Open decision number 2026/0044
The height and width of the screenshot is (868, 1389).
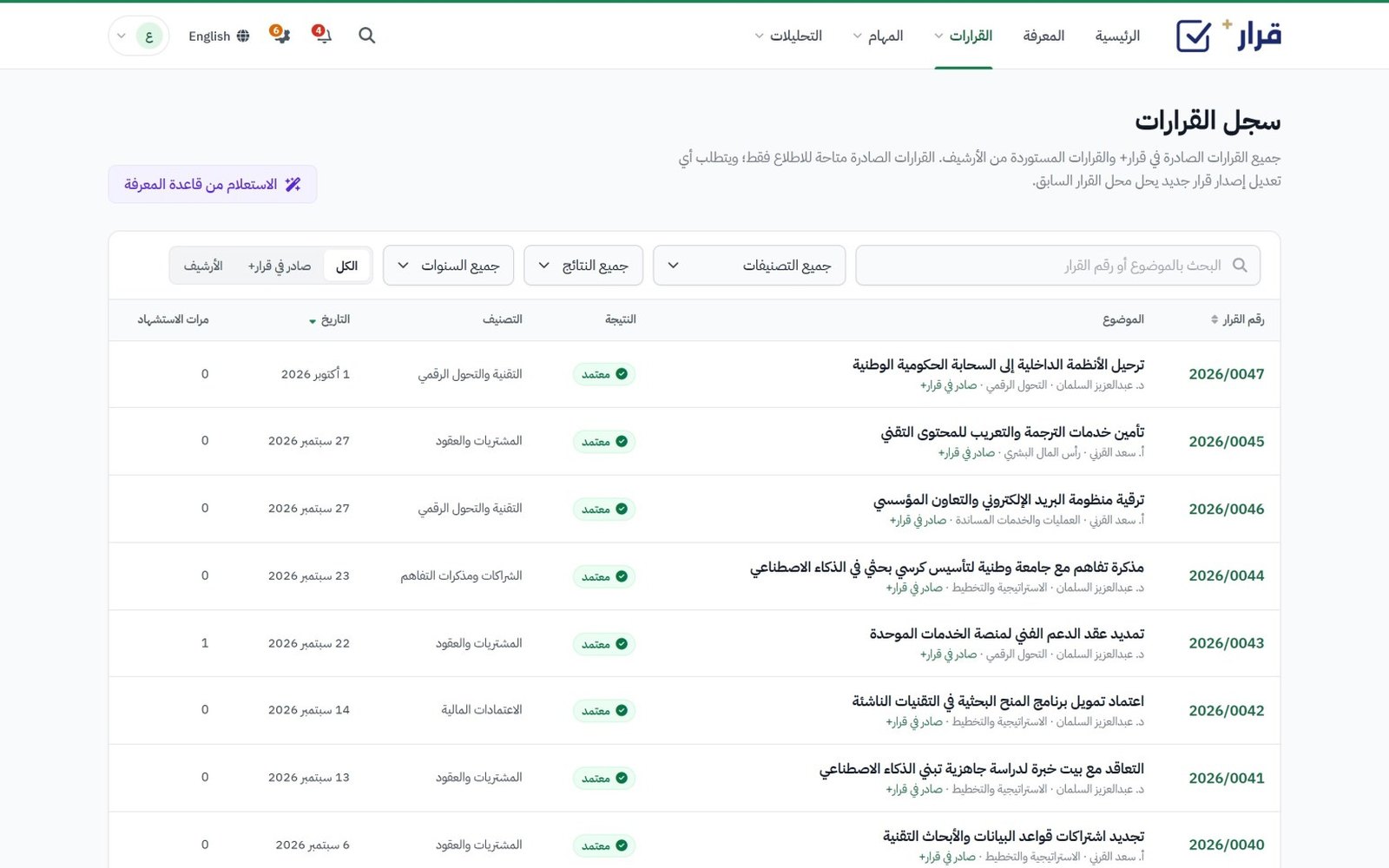[x=1226, y=575]
